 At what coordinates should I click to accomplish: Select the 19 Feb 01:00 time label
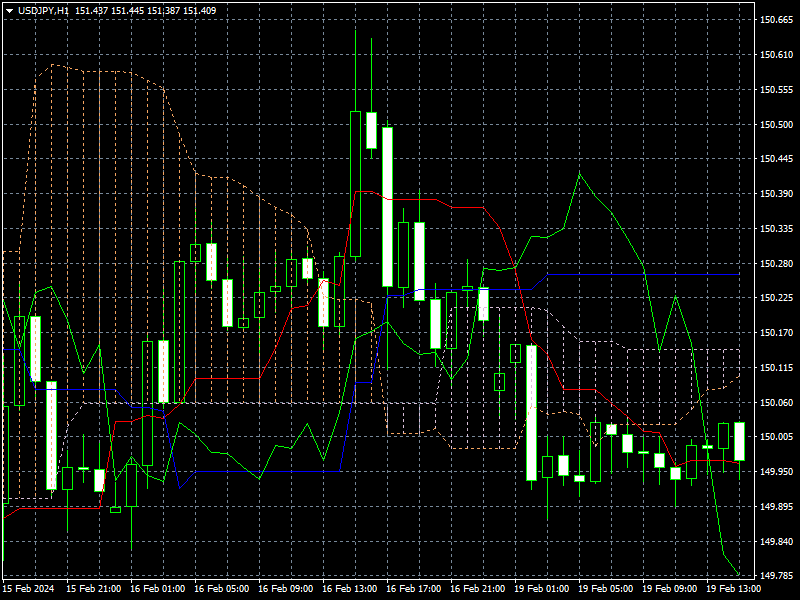point(543,589)
